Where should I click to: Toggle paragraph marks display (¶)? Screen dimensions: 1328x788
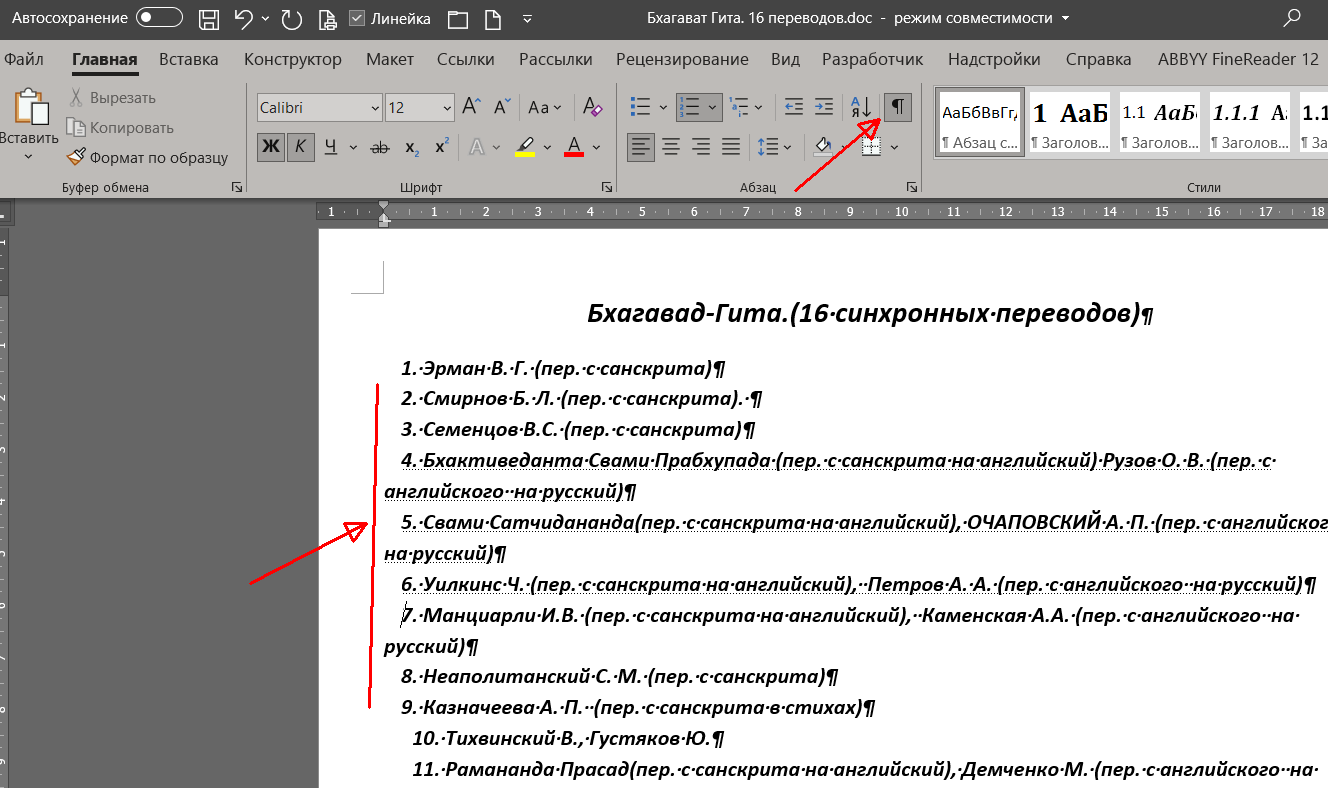[898, 106]
